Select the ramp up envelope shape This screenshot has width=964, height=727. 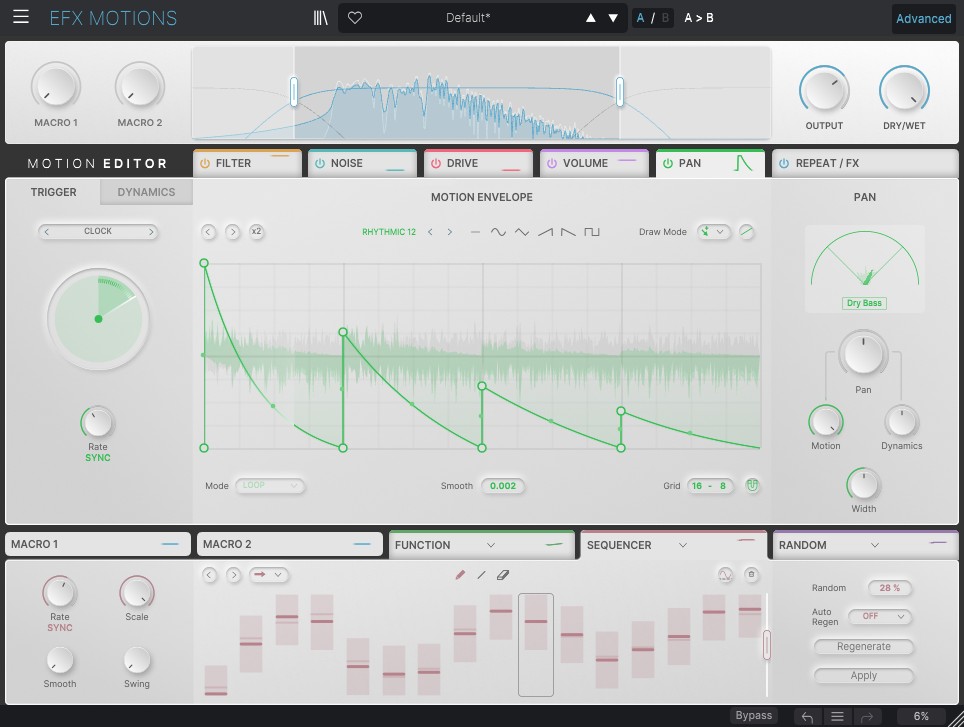[x=545, y=232]
